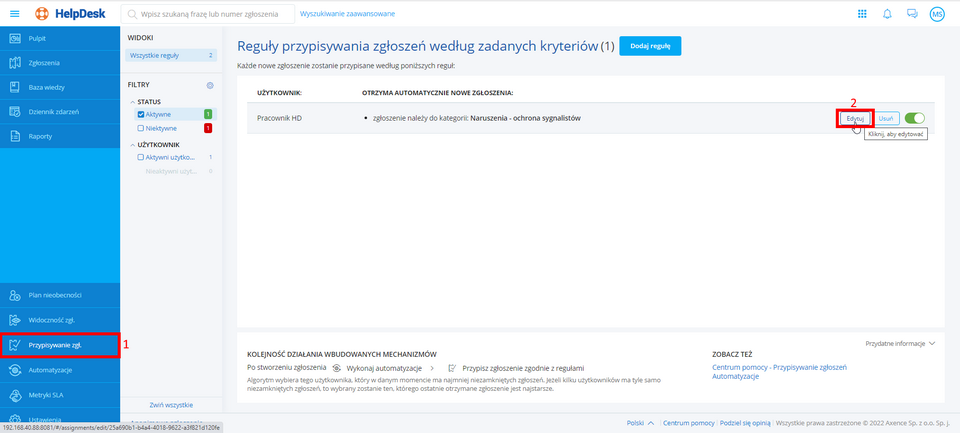The width and height of the screenshot is (960, 433).
Task: Collapse the STATUS filter section
Action: tap(132, 101)
